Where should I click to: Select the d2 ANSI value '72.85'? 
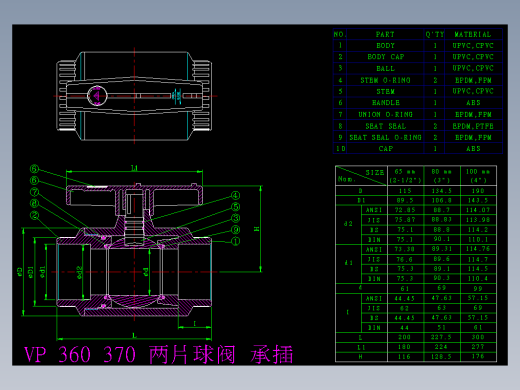click(x=405, y=210)
